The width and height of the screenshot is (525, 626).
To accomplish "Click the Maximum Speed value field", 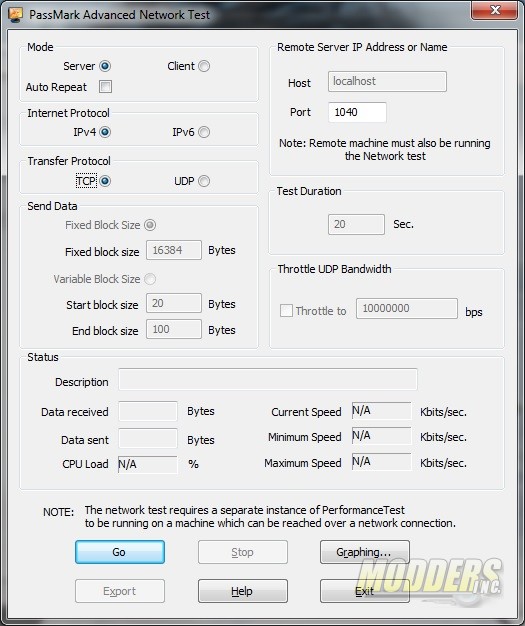I will [x=381, y=462].
